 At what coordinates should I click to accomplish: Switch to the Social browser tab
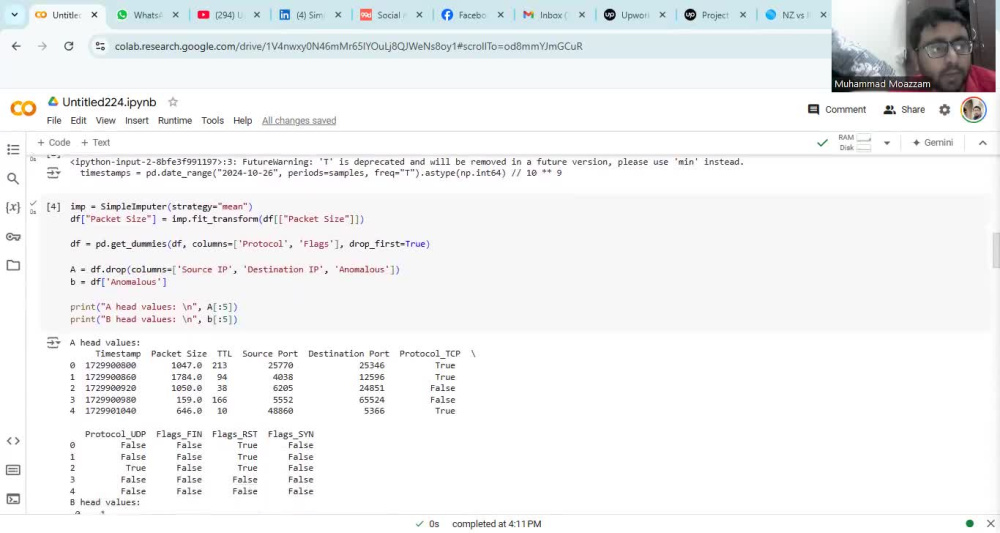point(383,15)
